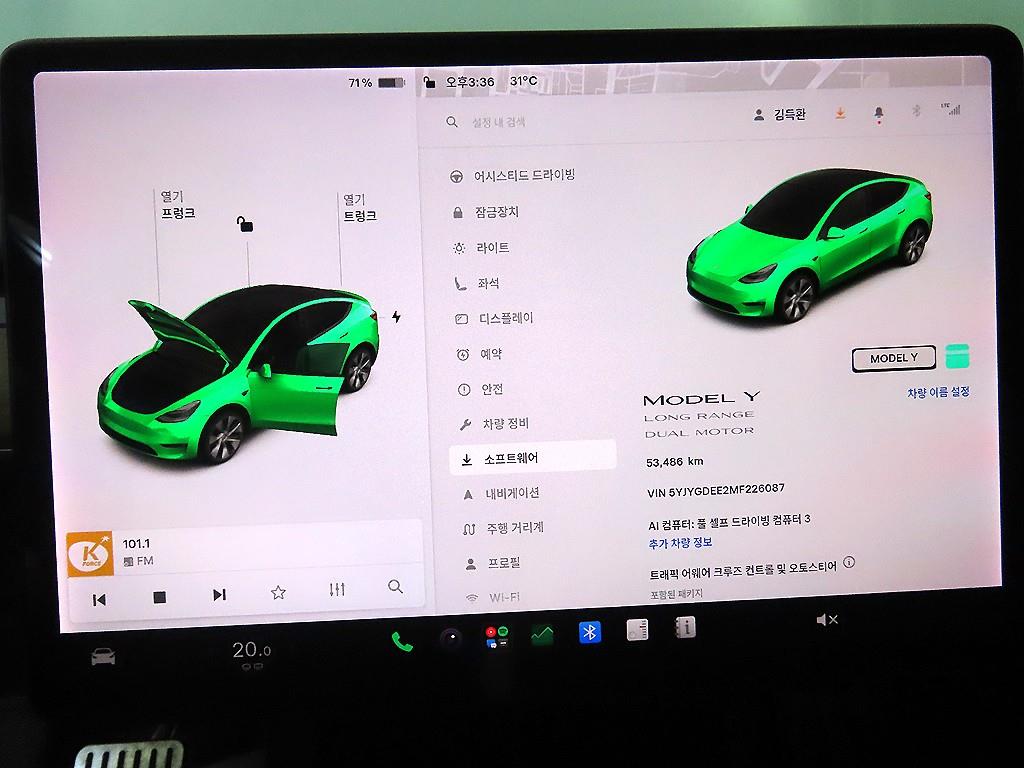This screenshot has width=1024, height=768.
Task: Open 프로필 settings
Action: point(493,563)
